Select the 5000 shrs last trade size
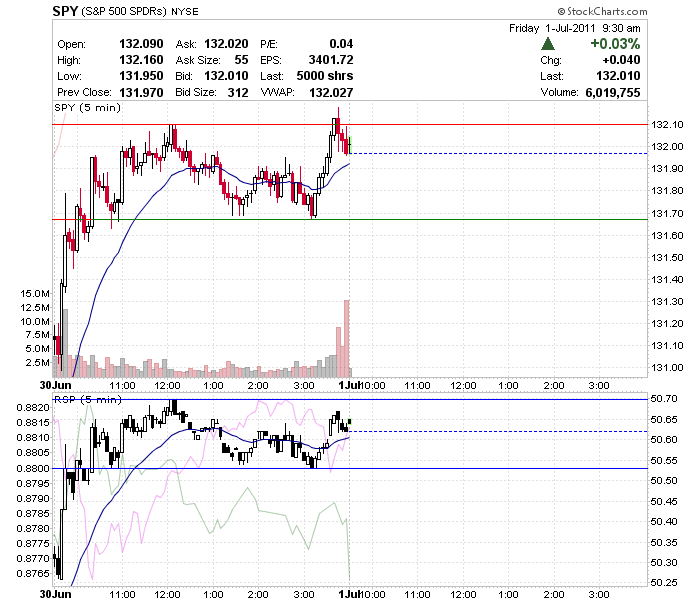700x603 pixels. [325, 76]
